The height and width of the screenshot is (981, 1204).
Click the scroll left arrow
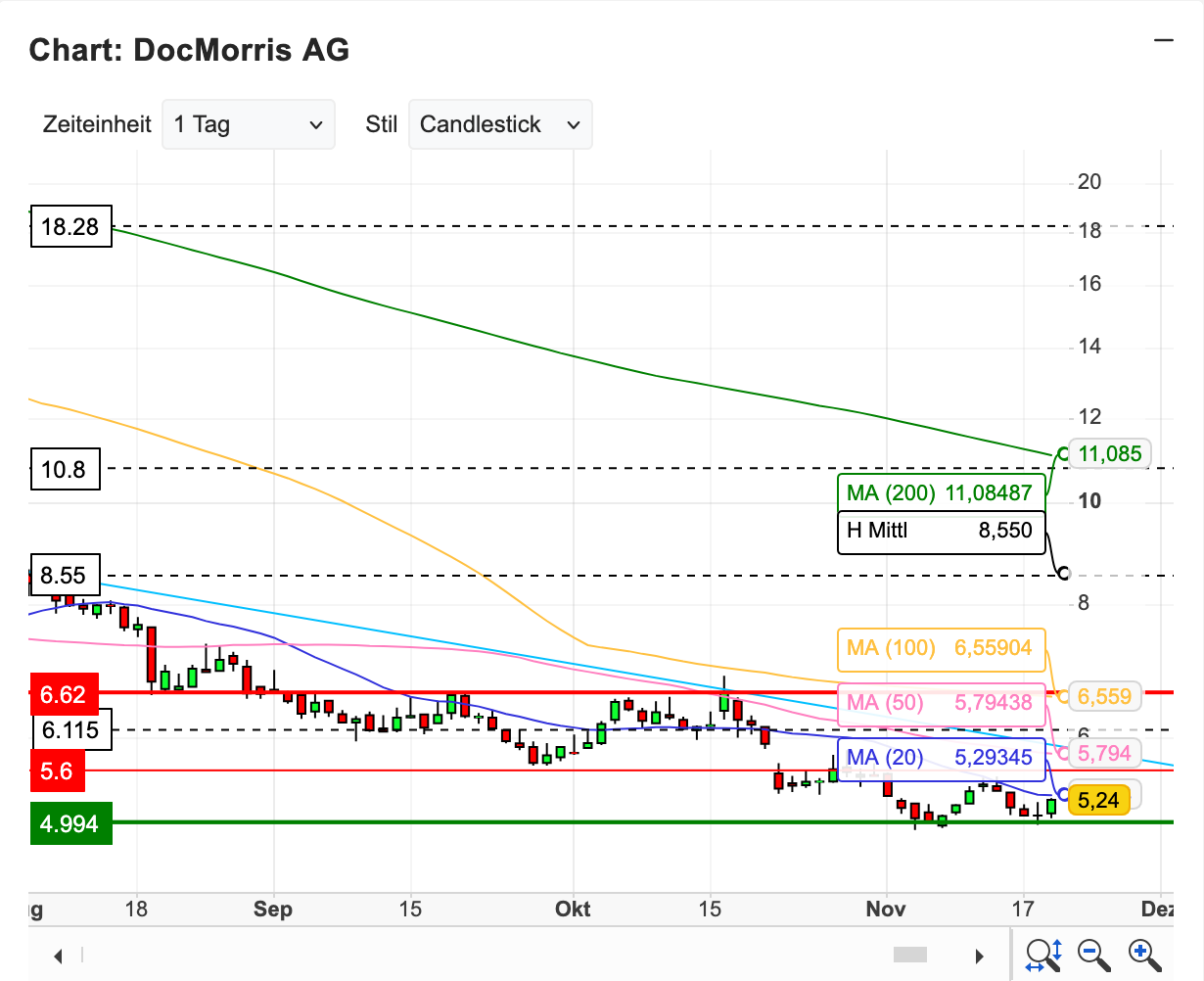pyautogui.click(x=58, y=956)
